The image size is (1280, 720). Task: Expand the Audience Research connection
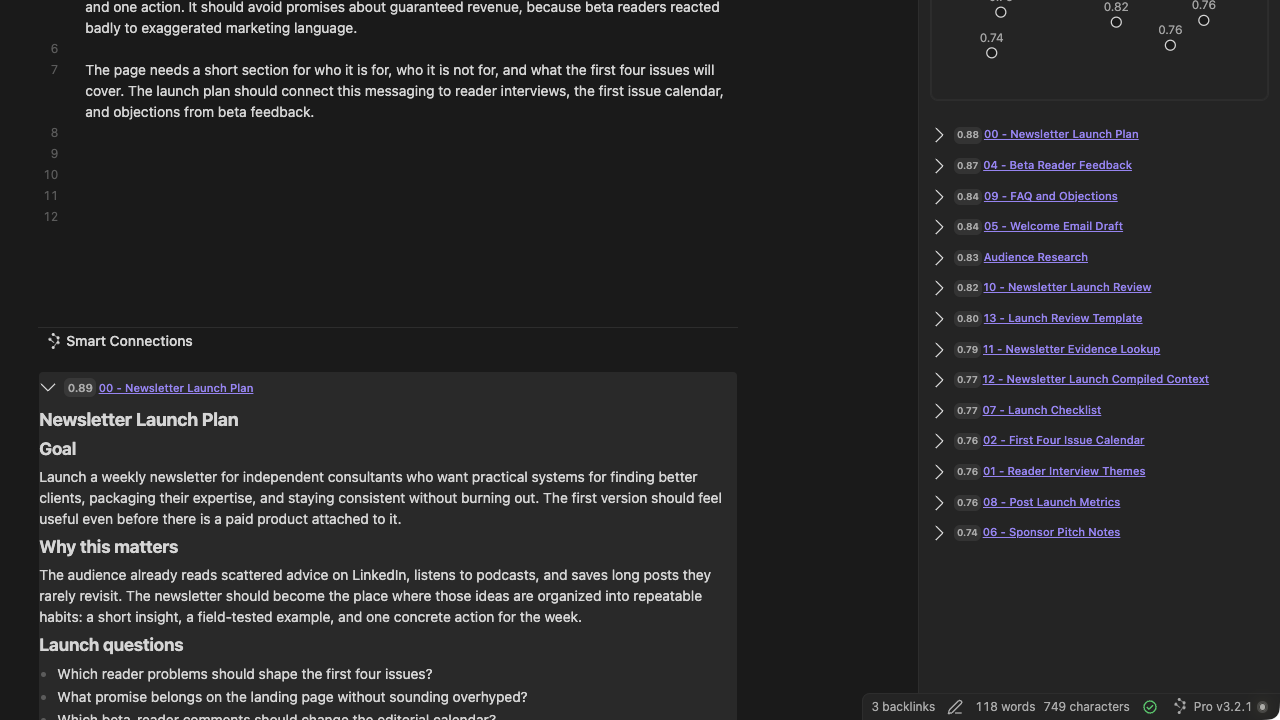pos(939,257)
